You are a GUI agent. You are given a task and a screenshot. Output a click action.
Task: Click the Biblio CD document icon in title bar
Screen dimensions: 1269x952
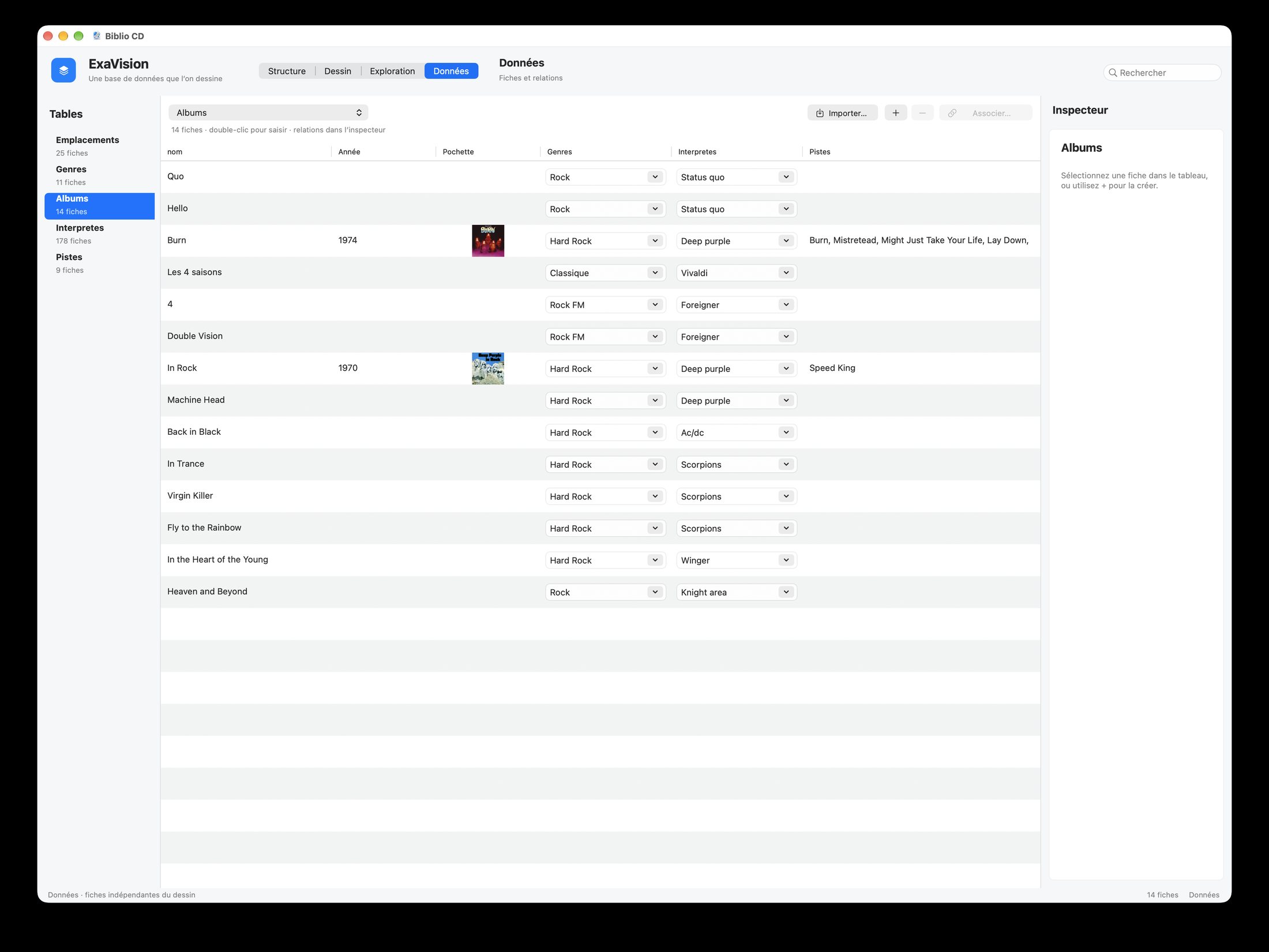click(x=96, y=36)
